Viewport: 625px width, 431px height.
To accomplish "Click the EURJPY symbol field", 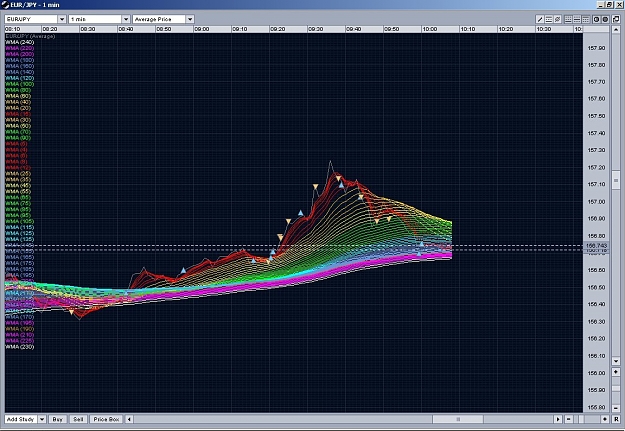I will pyautogui.click(x=31, y=19).
